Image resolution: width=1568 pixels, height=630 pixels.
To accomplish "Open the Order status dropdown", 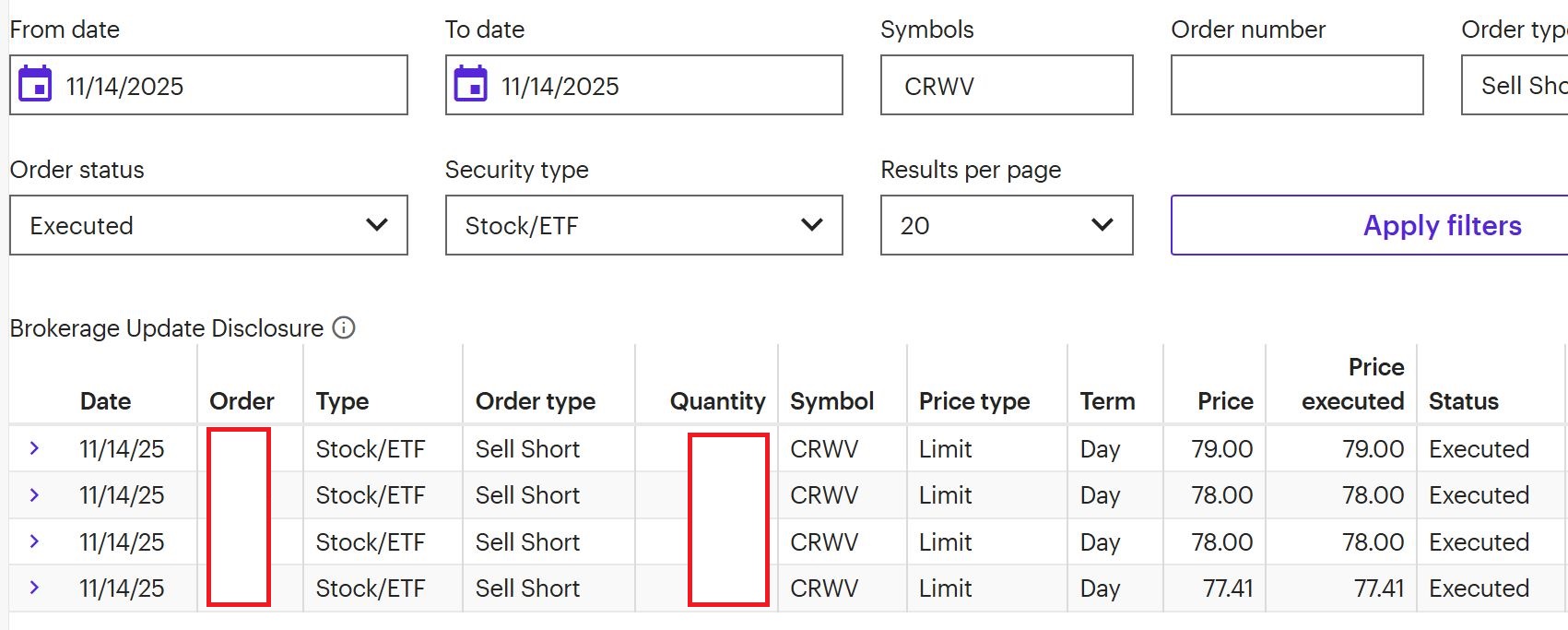I will tap(208, 225).
